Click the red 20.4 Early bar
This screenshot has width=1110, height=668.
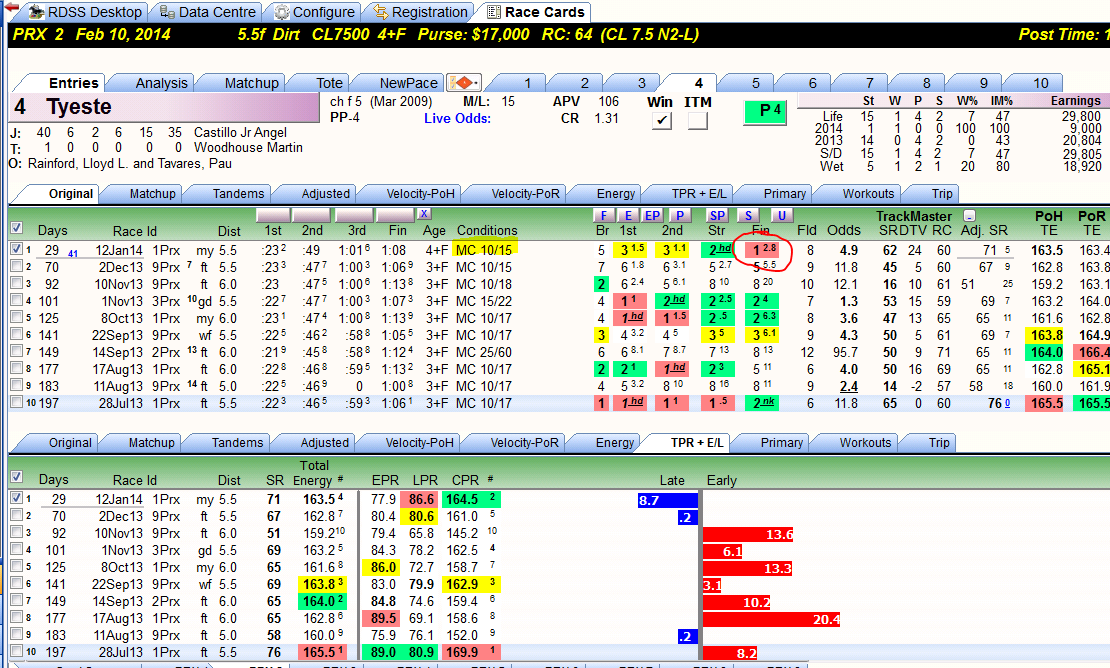click(772, 619)
